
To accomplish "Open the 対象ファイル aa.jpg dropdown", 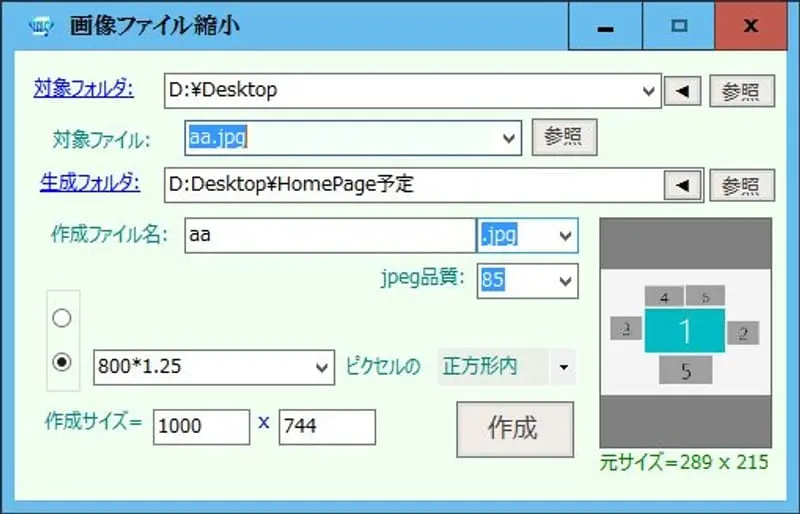I will coord(508,138).
